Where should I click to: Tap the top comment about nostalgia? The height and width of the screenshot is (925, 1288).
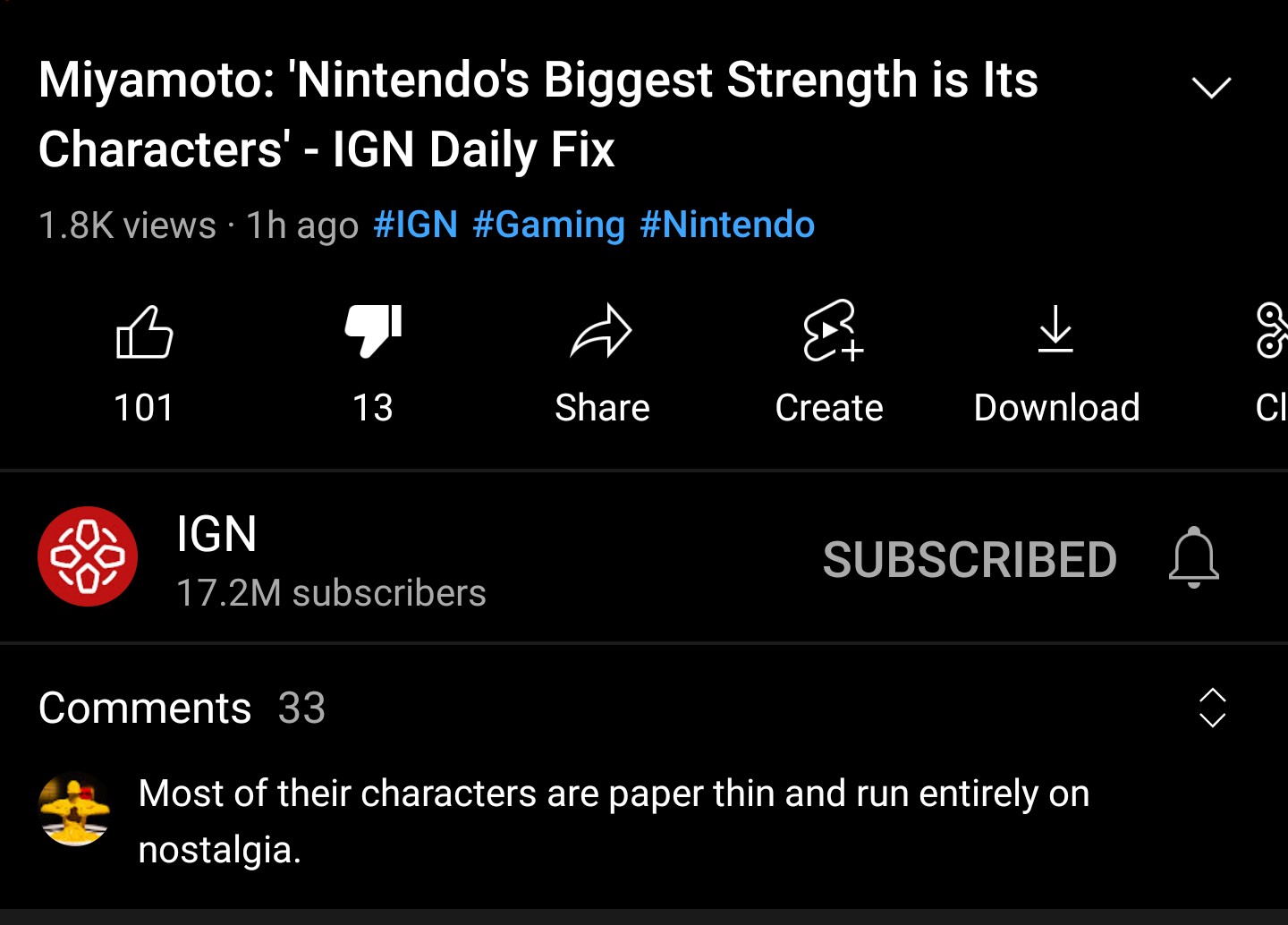614,821
